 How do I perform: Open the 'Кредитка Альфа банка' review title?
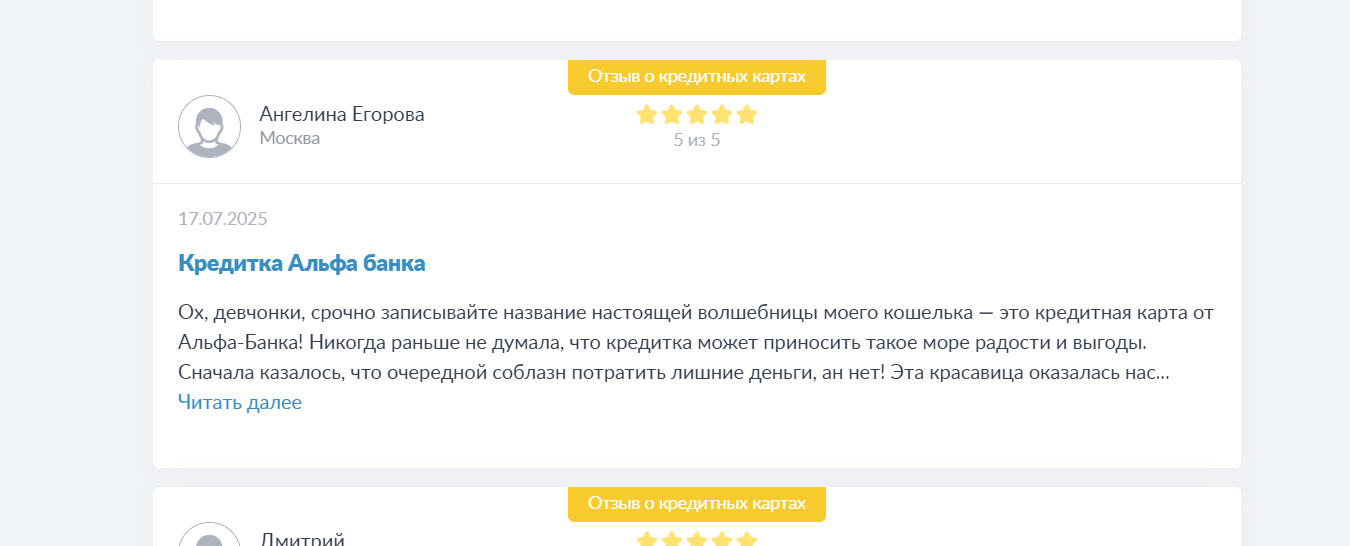(302, 263)
